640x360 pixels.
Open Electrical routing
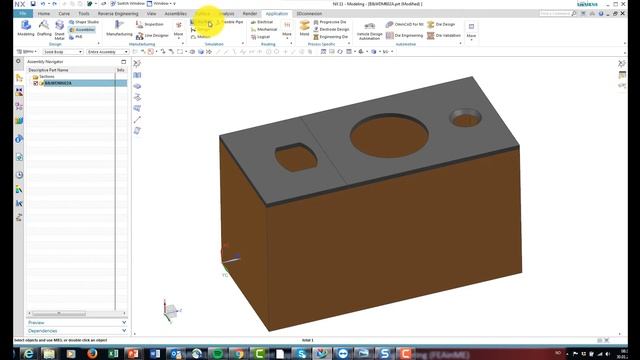(262, 22)
